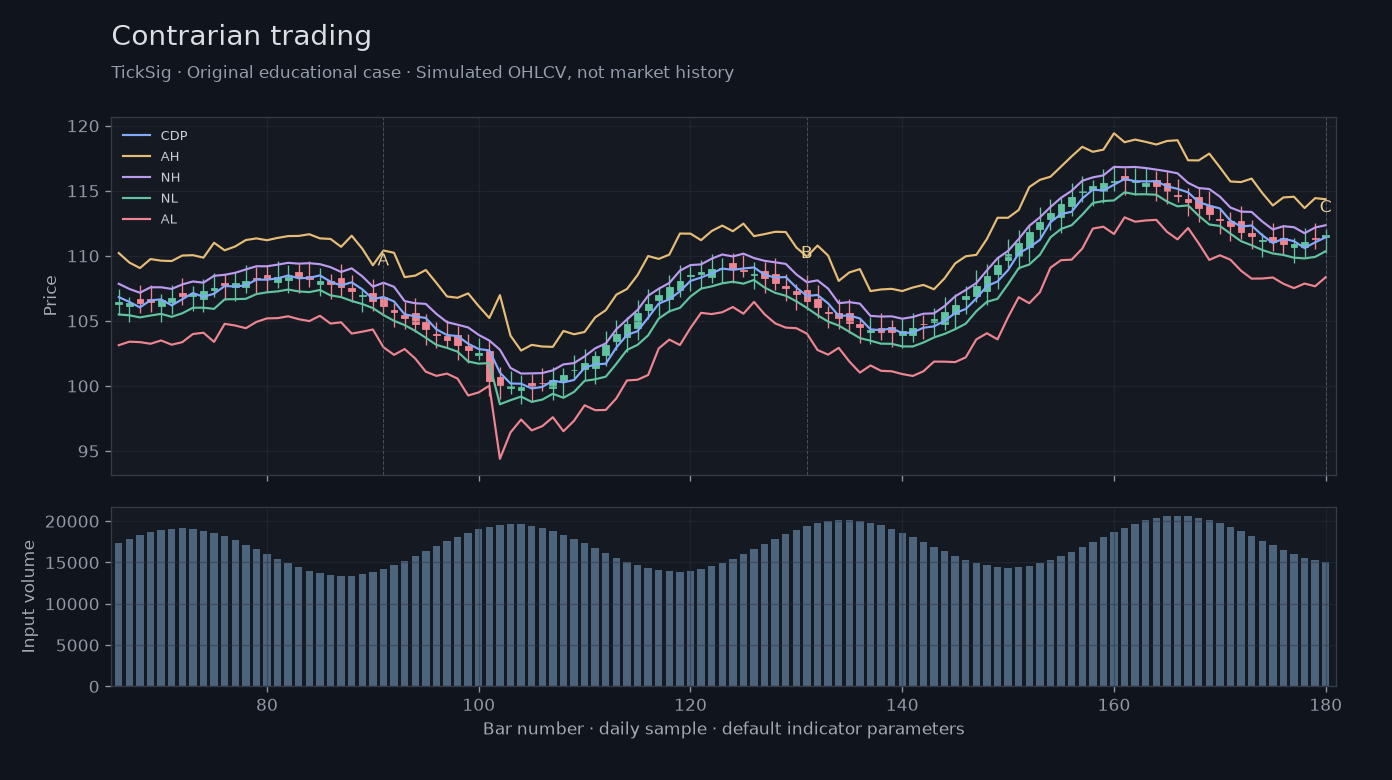Click the red AL legend line swatch

point(136,220)
